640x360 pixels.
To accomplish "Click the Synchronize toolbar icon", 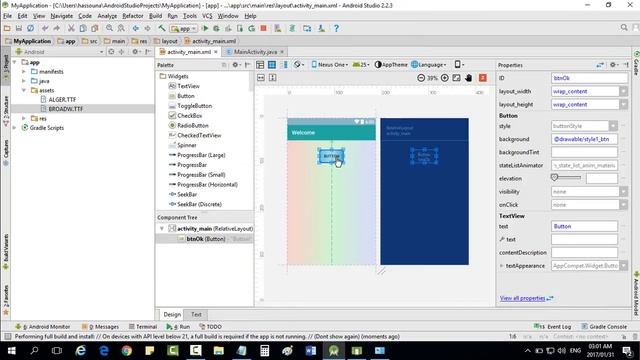I will click(x=31, y=28).
